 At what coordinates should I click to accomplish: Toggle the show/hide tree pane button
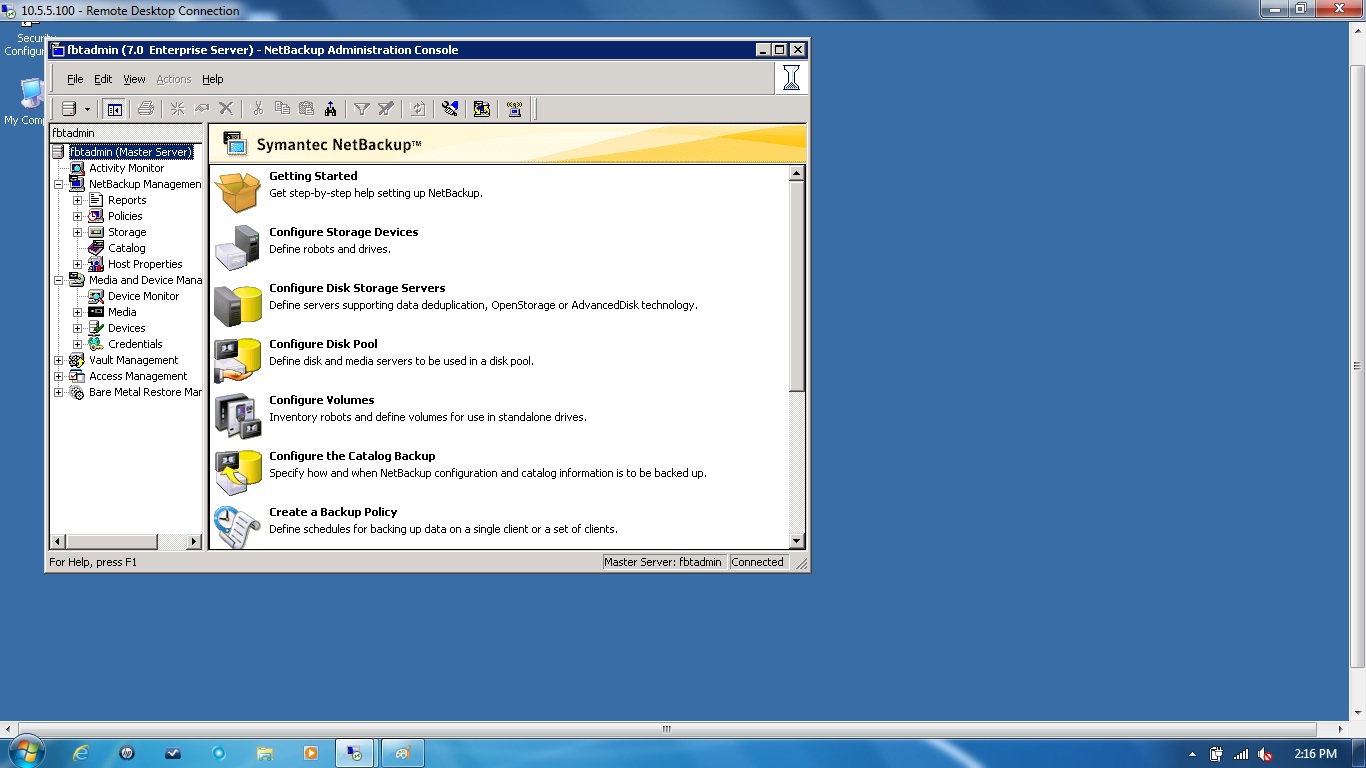[x=114, y=108]
